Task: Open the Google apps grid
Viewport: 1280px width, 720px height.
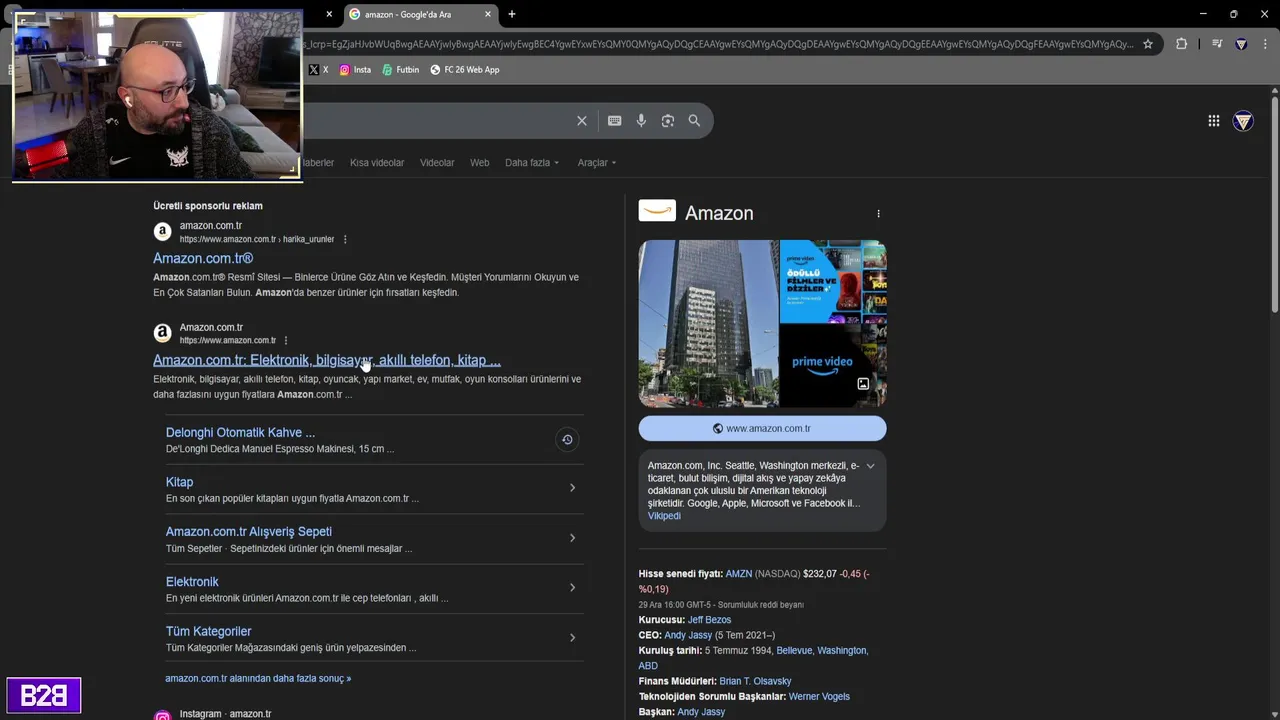Action: [x=1213, y=121]
